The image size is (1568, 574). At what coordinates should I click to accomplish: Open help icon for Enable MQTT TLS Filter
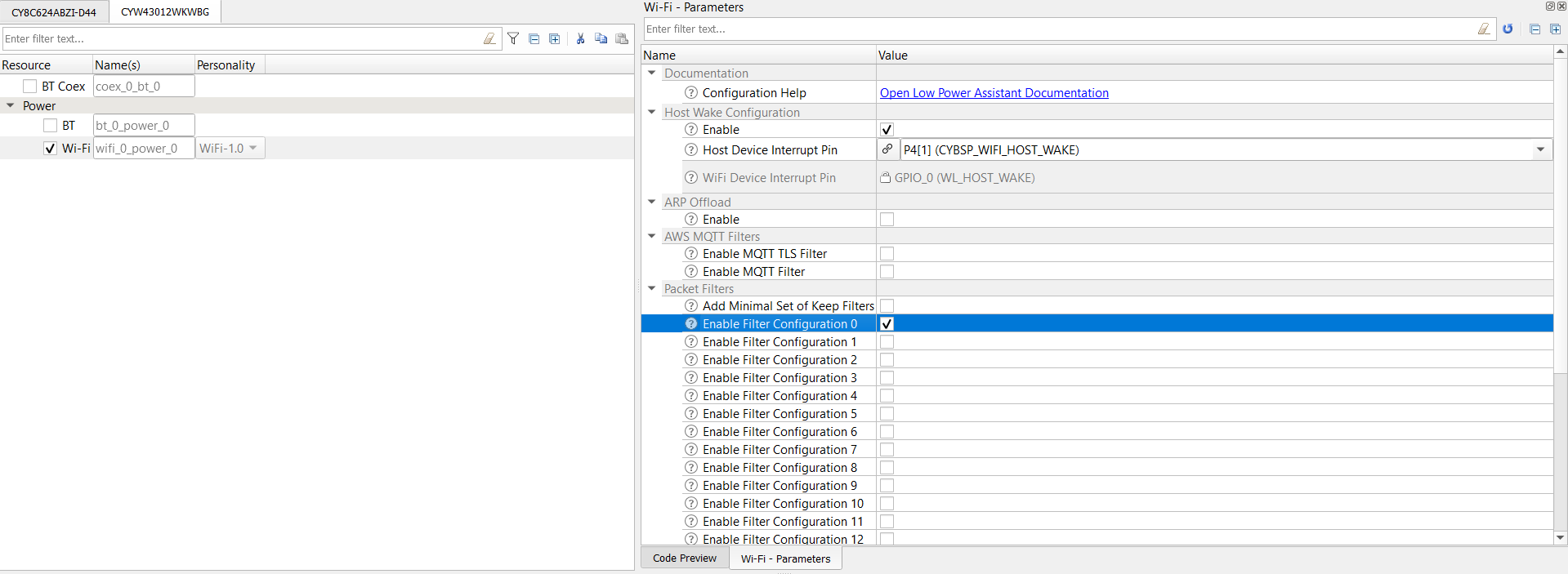[691, 253]
